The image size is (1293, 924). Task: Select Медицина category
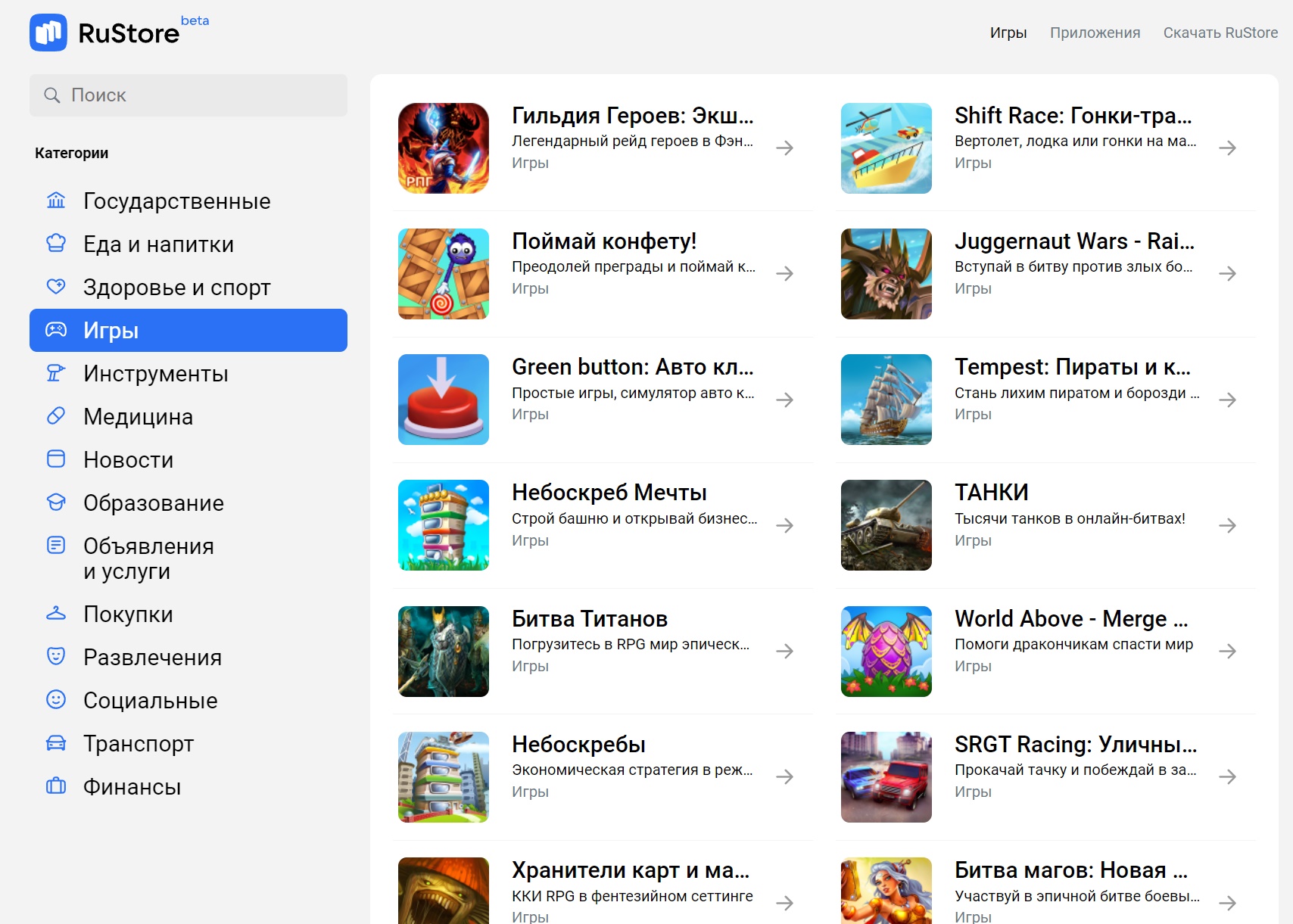point(188,416)
